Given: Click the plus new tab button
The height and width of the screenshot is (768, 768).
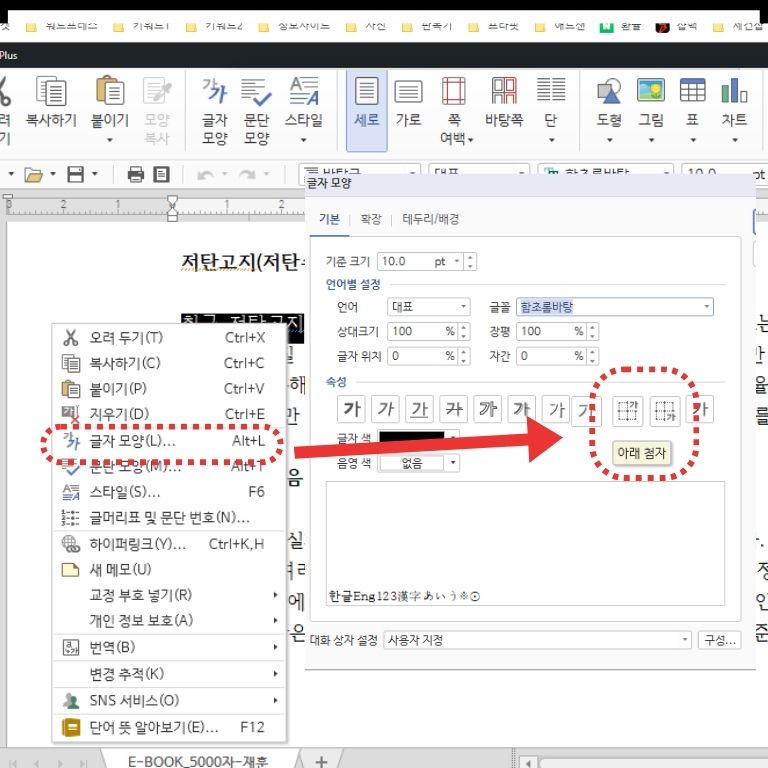Looking at the screenshot, I should [321, 761].
